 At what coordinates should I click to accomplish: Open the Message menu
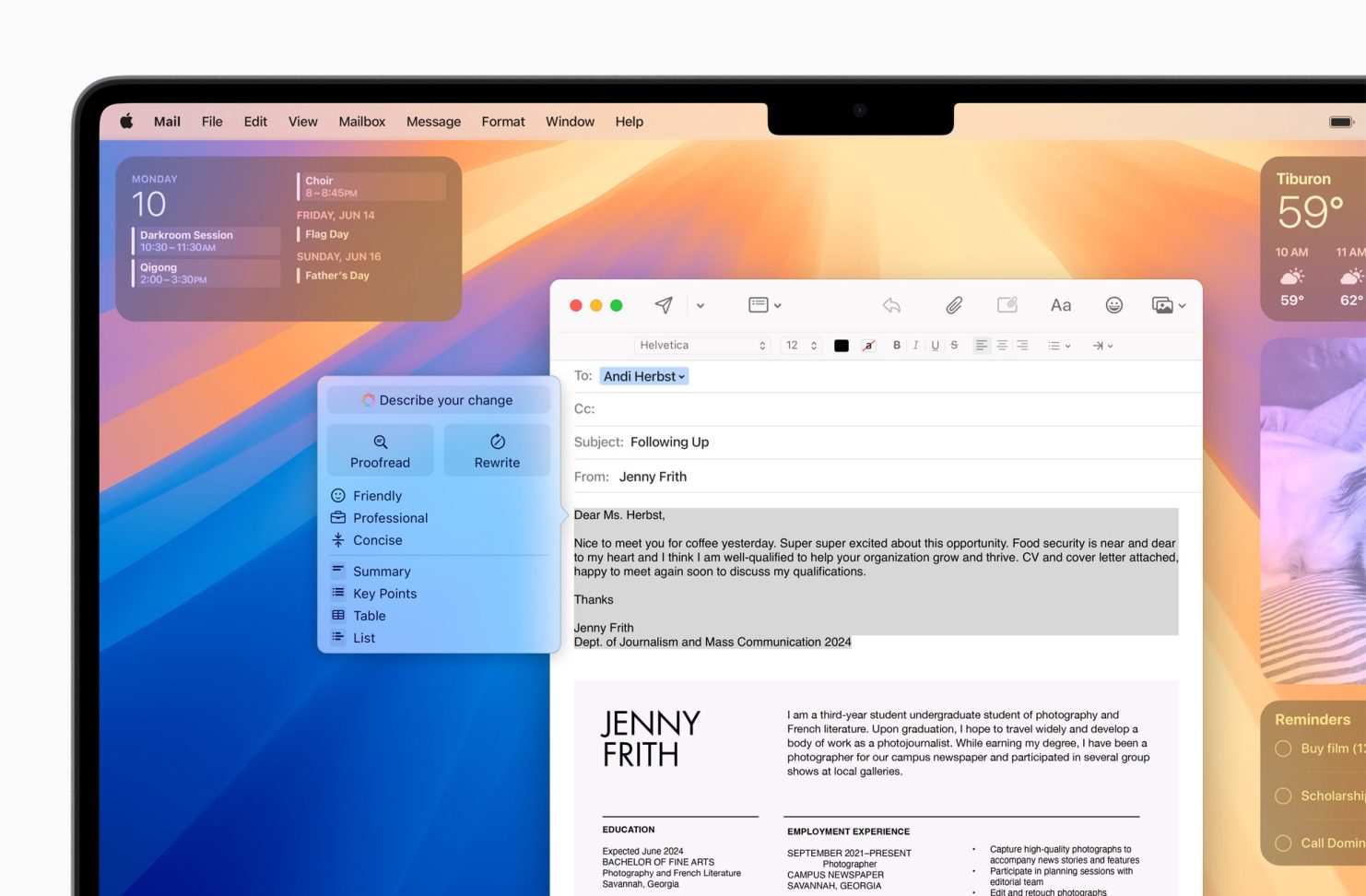point(433,122)
